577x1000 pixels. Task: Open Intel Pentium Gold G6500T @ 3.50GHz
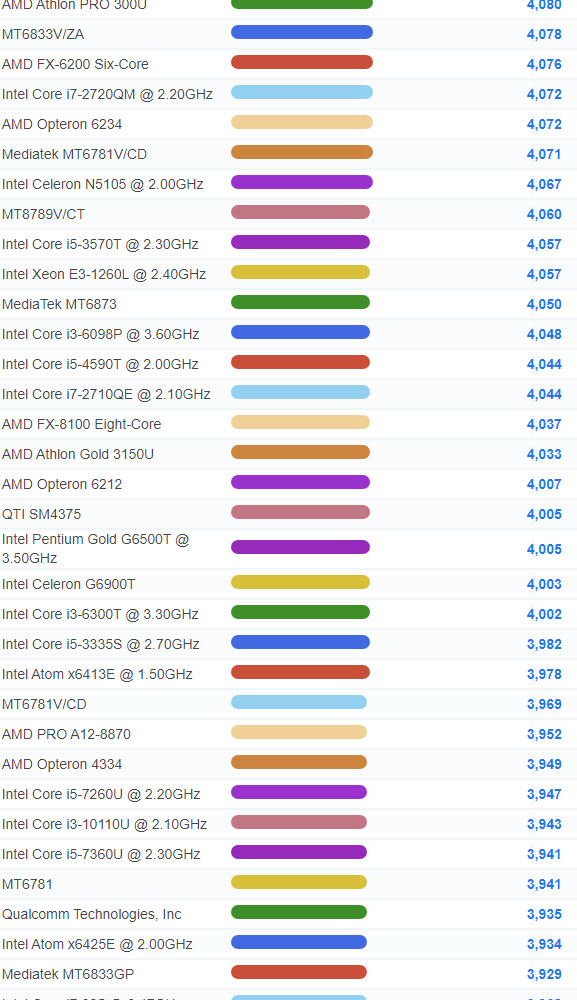[x=96, y=548]
